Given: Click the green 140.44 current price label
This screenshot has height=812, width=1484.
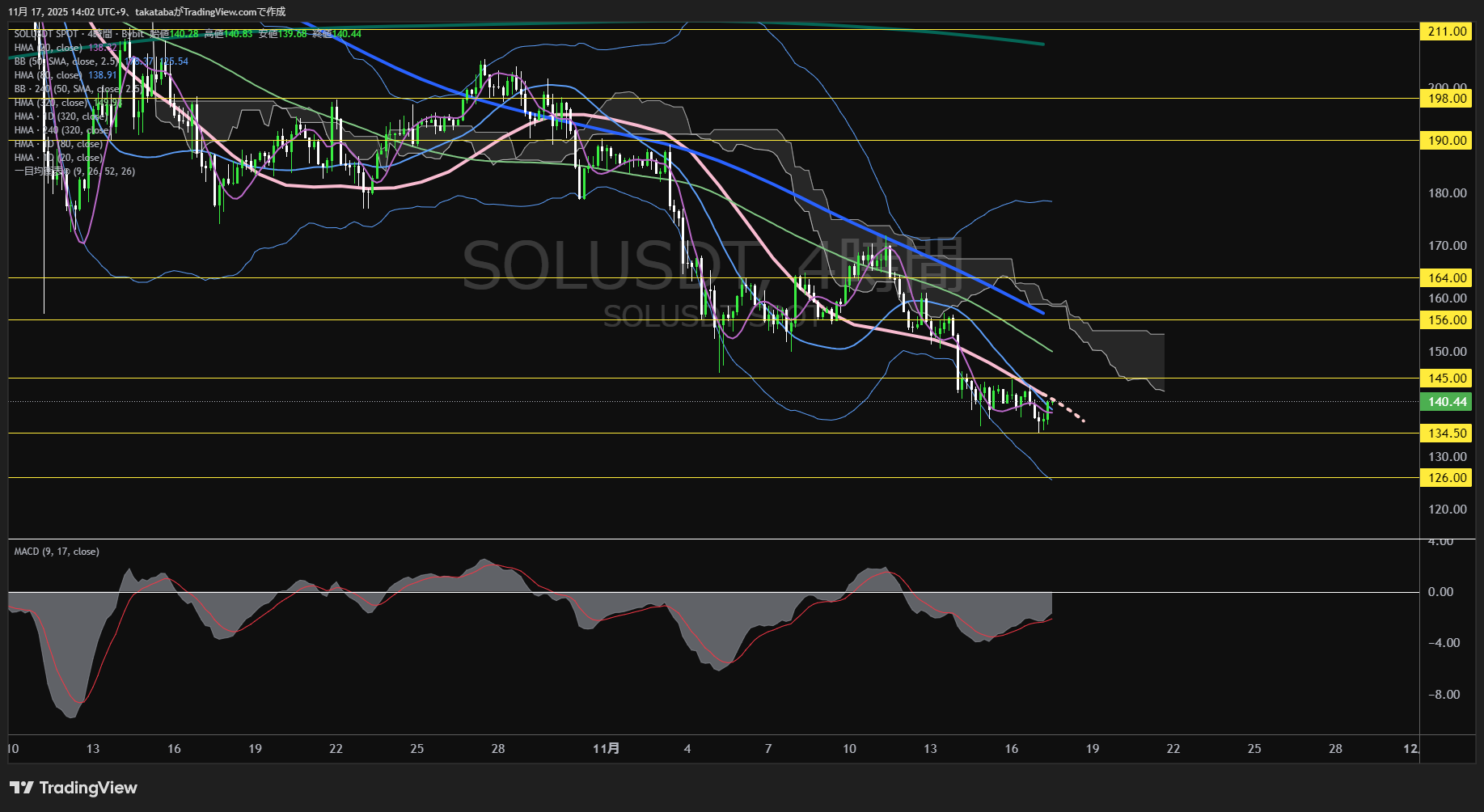Looking at the screenshot, I should tap(1447, 402).
